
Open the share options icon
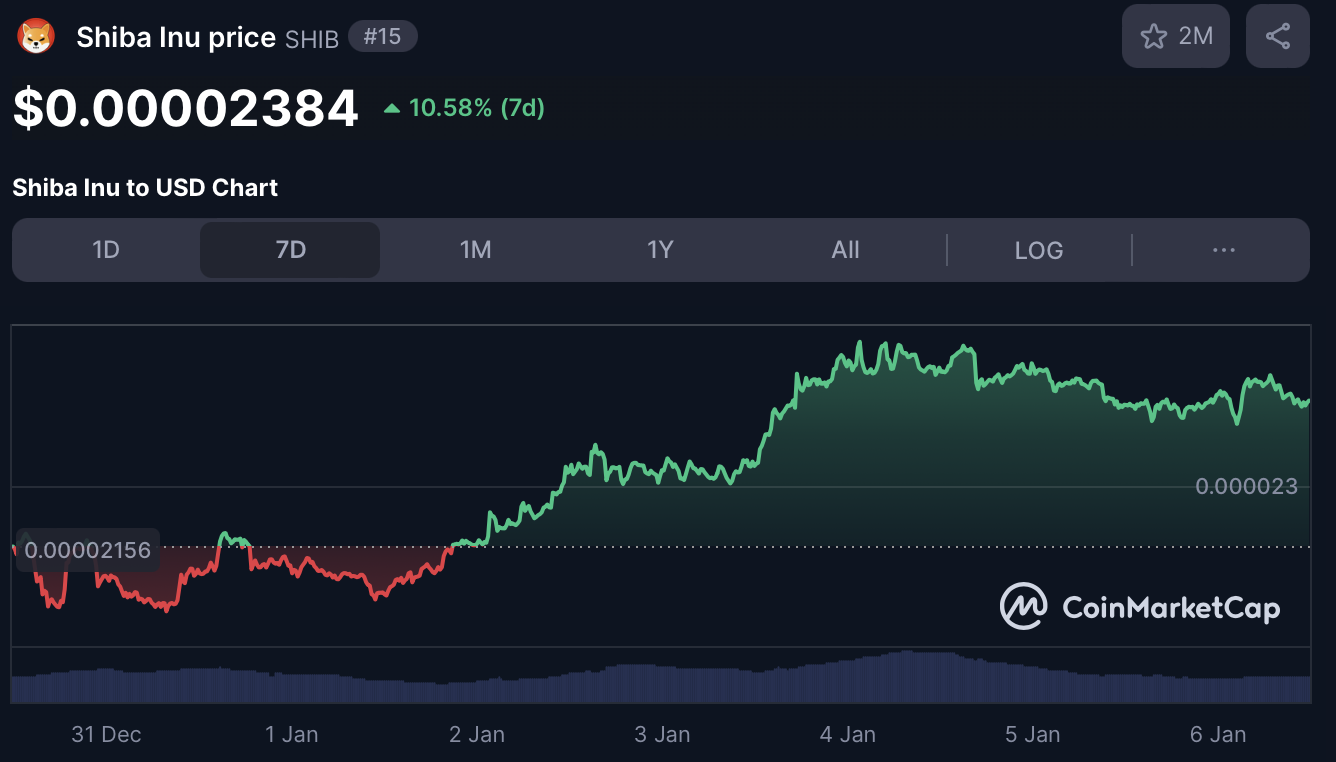(x=1278, y=37)
